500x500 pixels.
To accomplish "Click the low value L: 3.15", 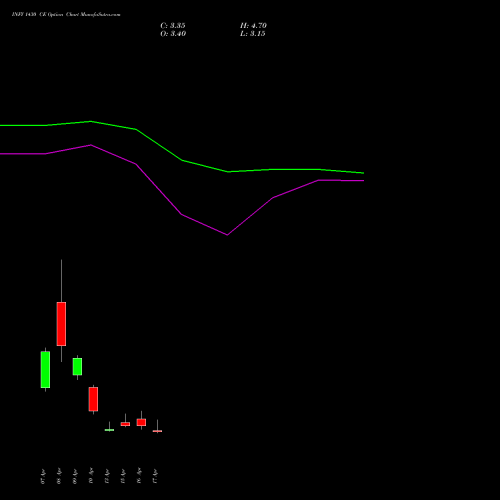I will [x=252, y=34].
